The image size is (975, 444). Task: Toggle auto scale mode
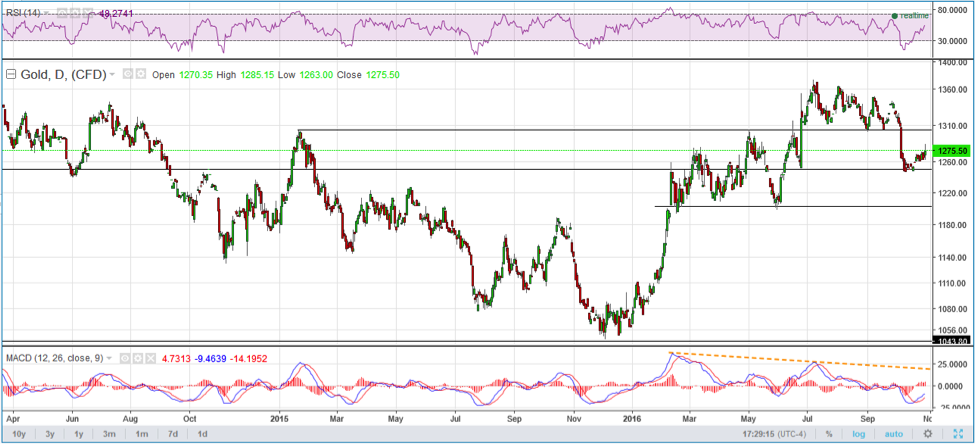tap(894, 433)
